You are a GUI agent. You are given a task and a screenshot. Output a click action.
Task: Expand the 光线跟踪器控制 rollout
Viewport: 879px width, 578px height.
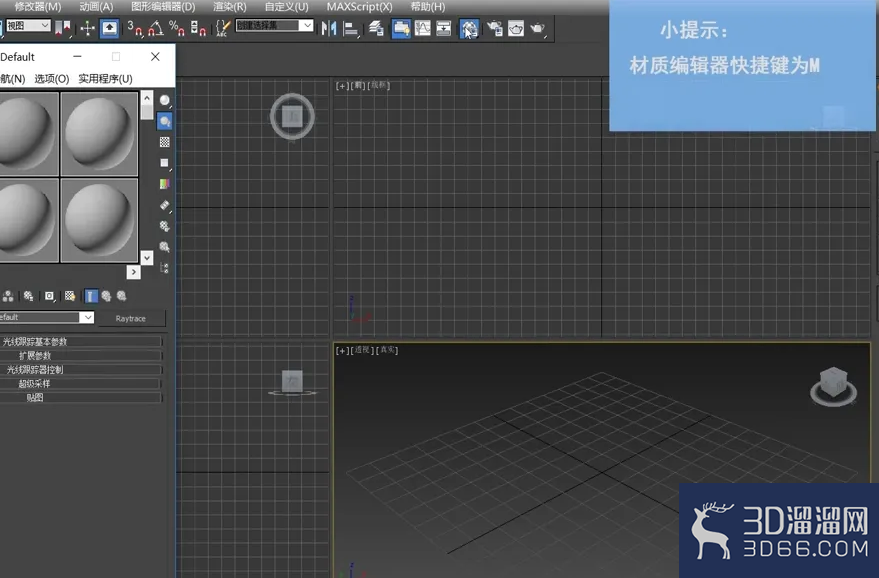pos(81,369)
